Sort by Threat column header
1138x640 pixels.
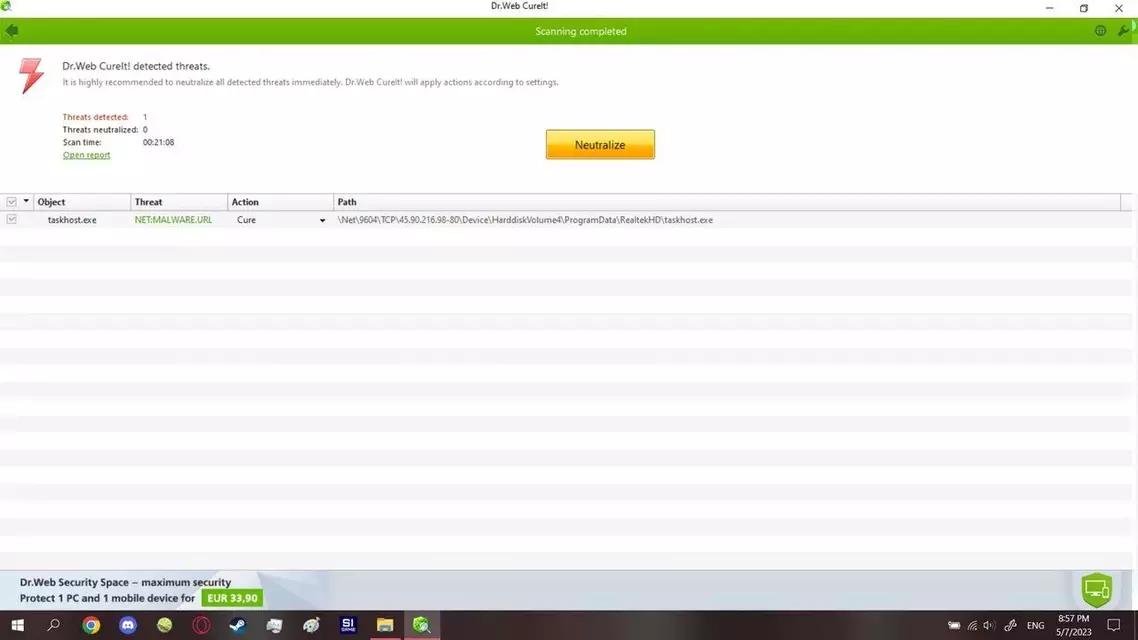pos(179,202)
